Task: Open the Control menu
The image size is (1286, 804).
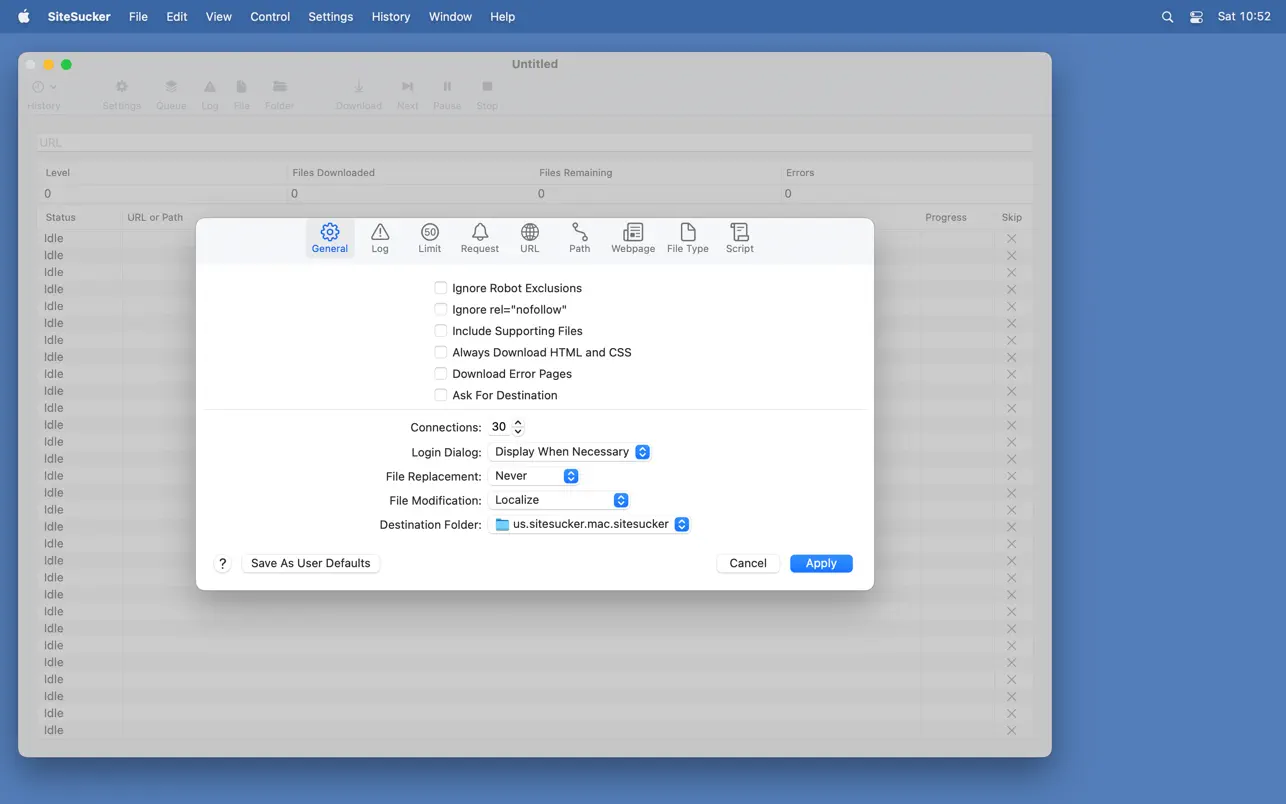Action: click(x=270, y=17)
